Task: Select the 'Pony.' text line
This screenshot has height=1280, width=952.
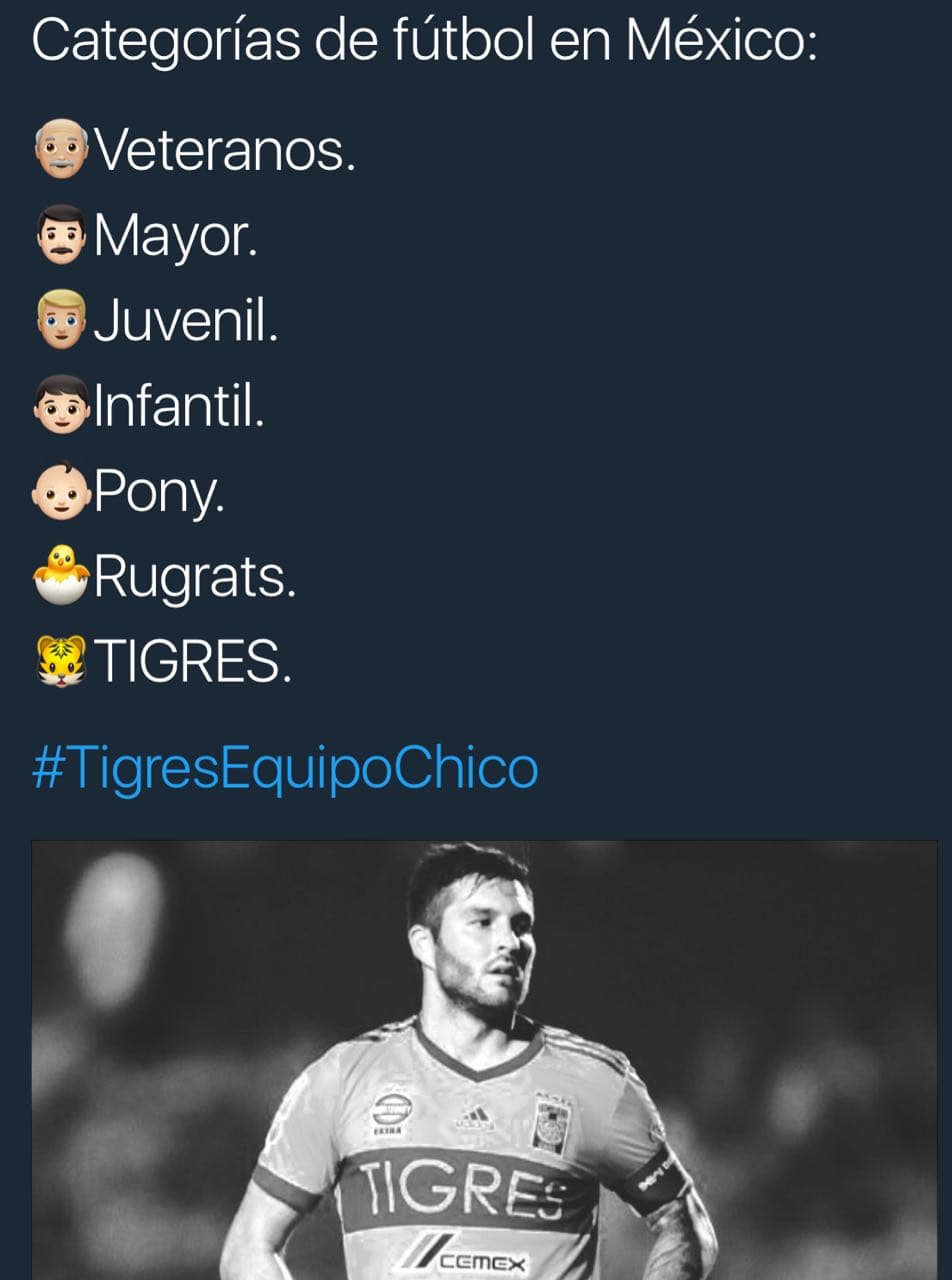Action: tap(159, 492)
